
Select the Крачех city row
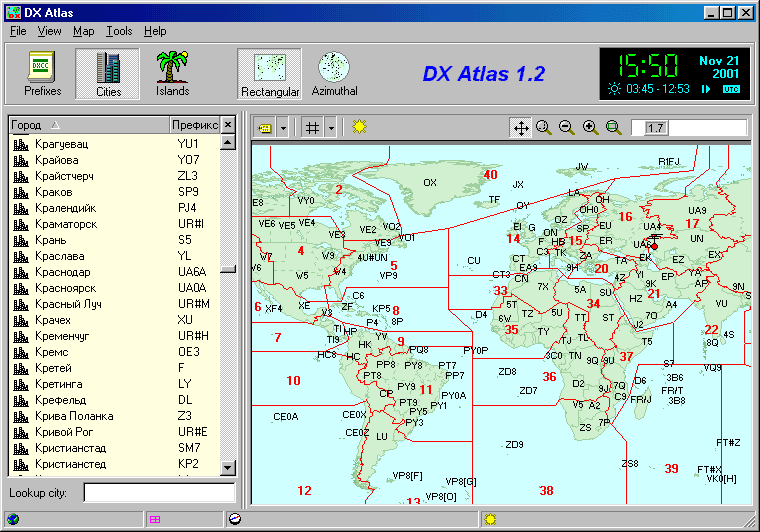[114, 320]
